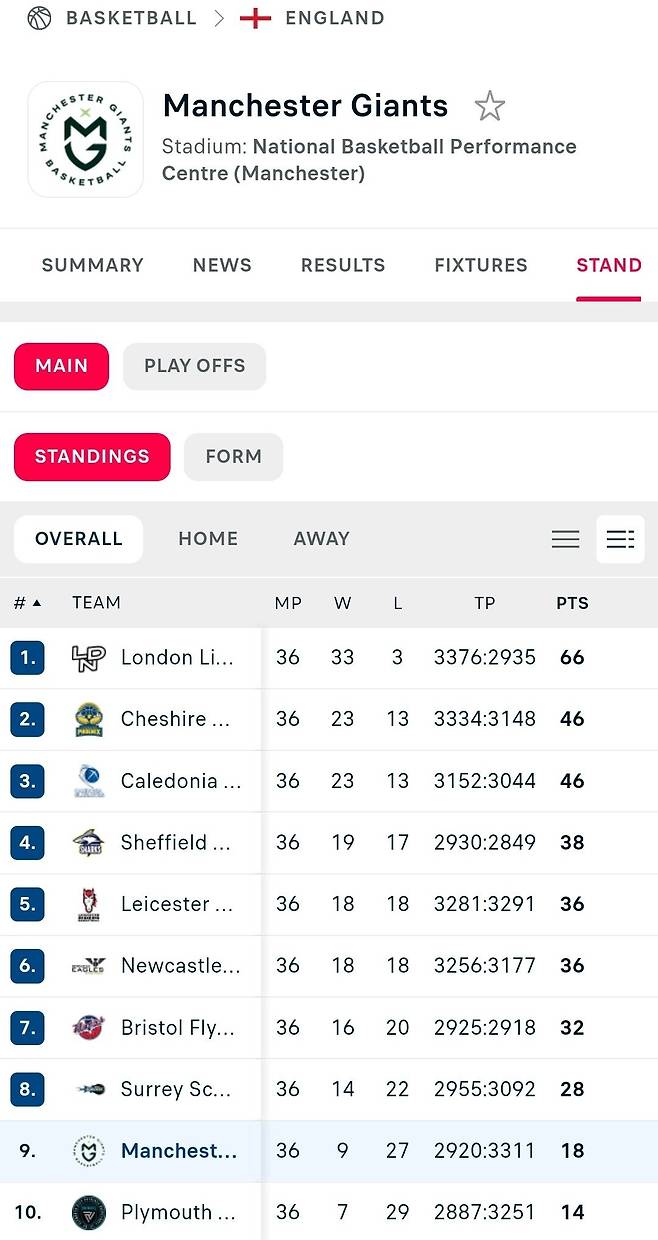Open the Results tab
Image resolution: width=658 pixels, height=1240 pixels.
tap(343, 265)
